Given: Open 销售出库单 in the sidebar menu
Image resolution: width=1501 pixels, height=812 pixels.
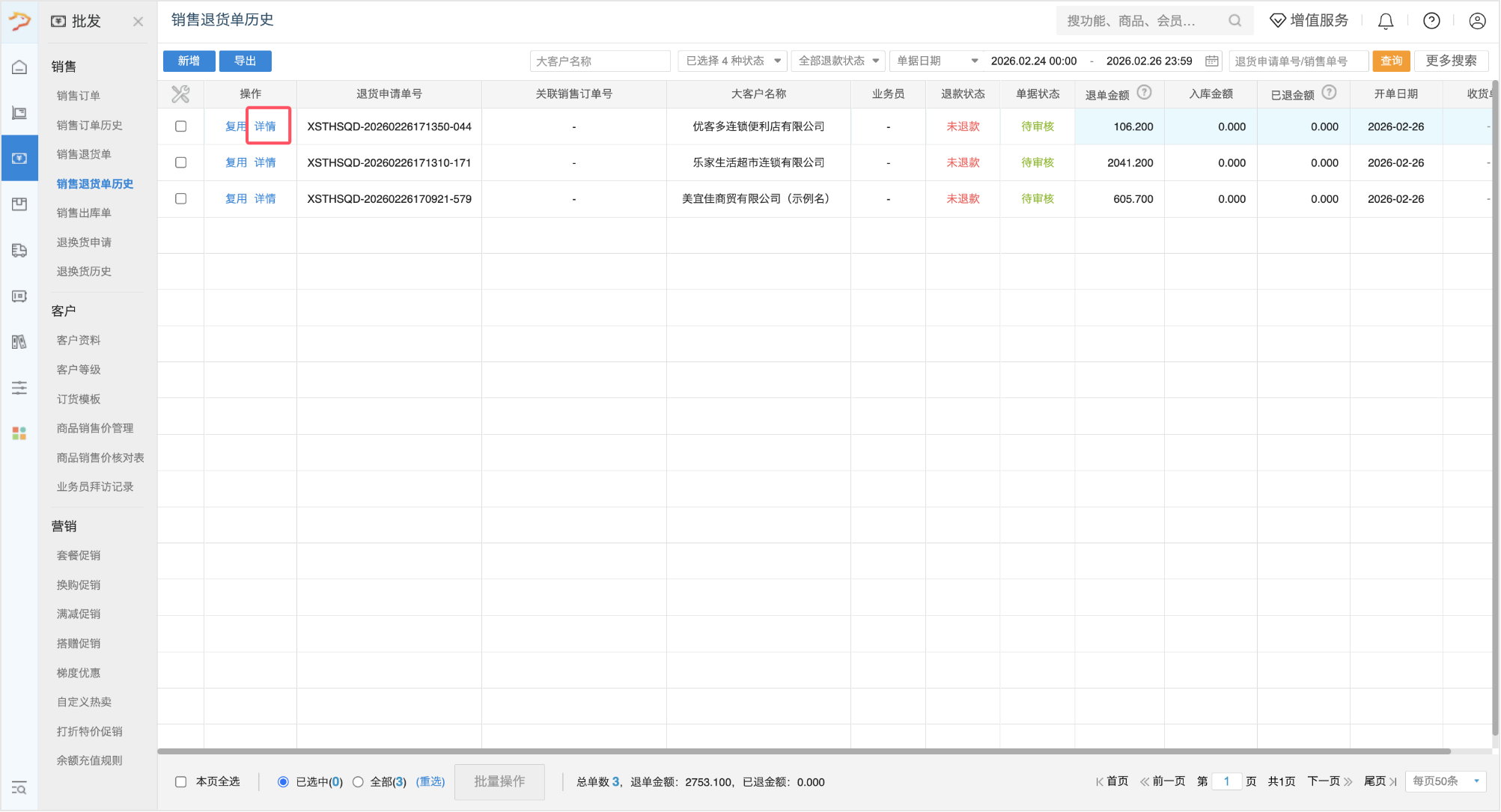Looking at the screenshot, I should coord(84,213).
